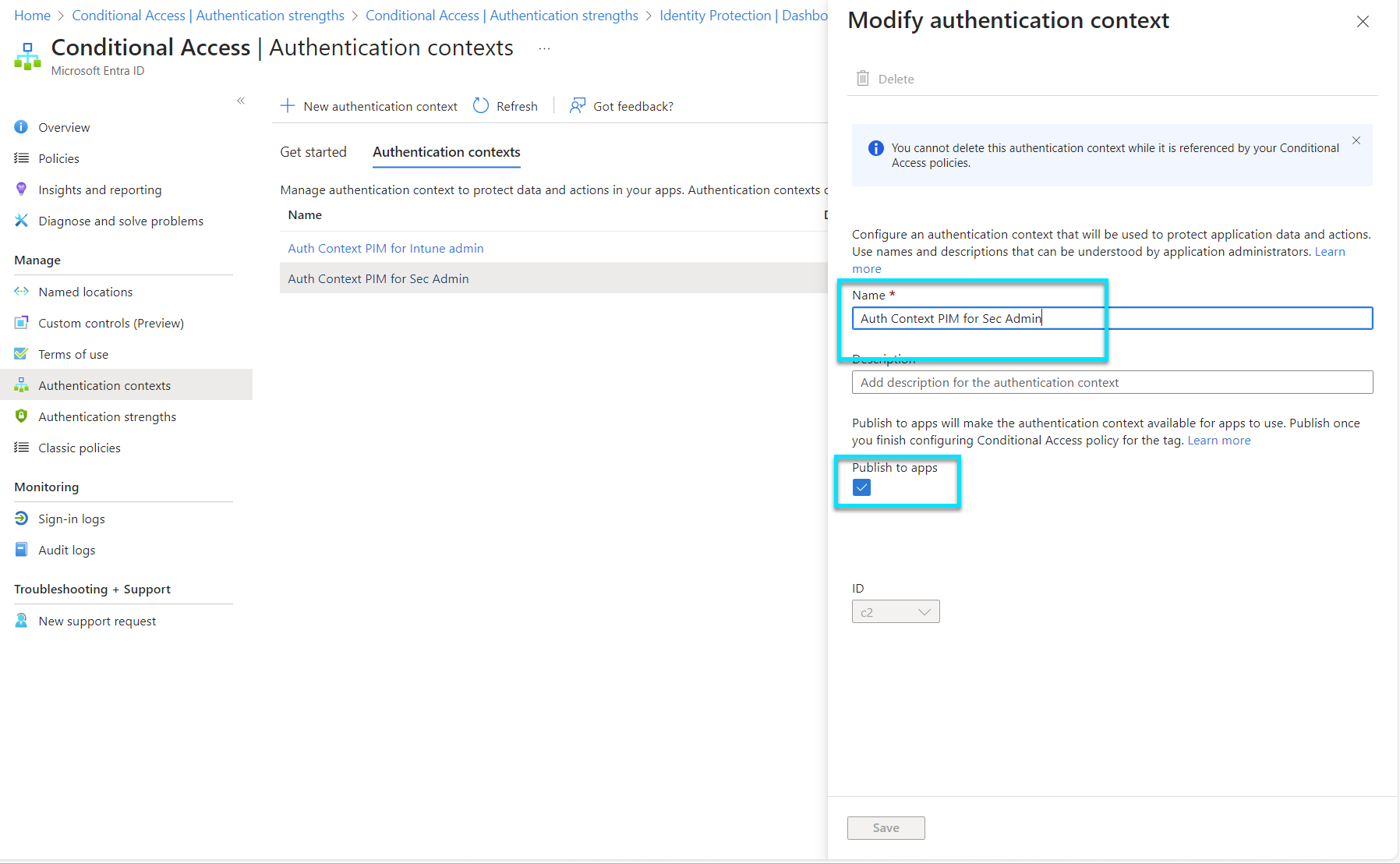This screenshot has height=864, width=1400.
Task: View Sign-in logs
Action: coord(72,519)
